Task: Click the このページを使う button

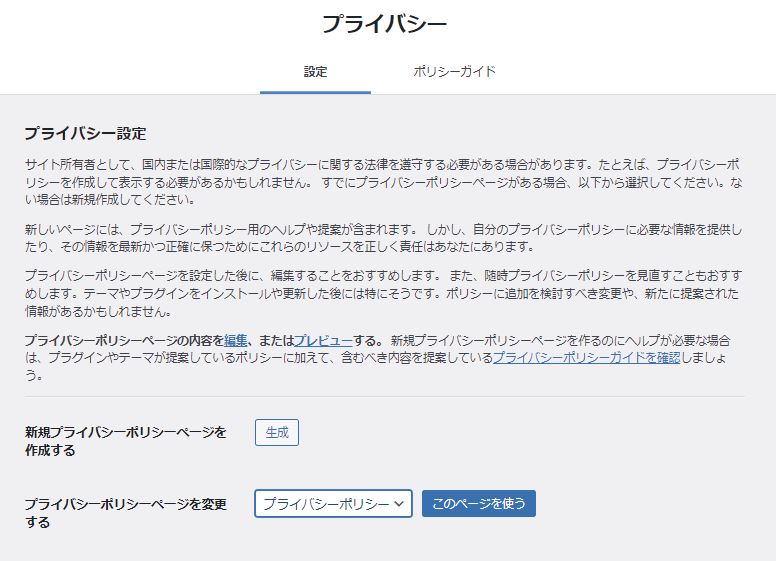Action: [479, 504]
